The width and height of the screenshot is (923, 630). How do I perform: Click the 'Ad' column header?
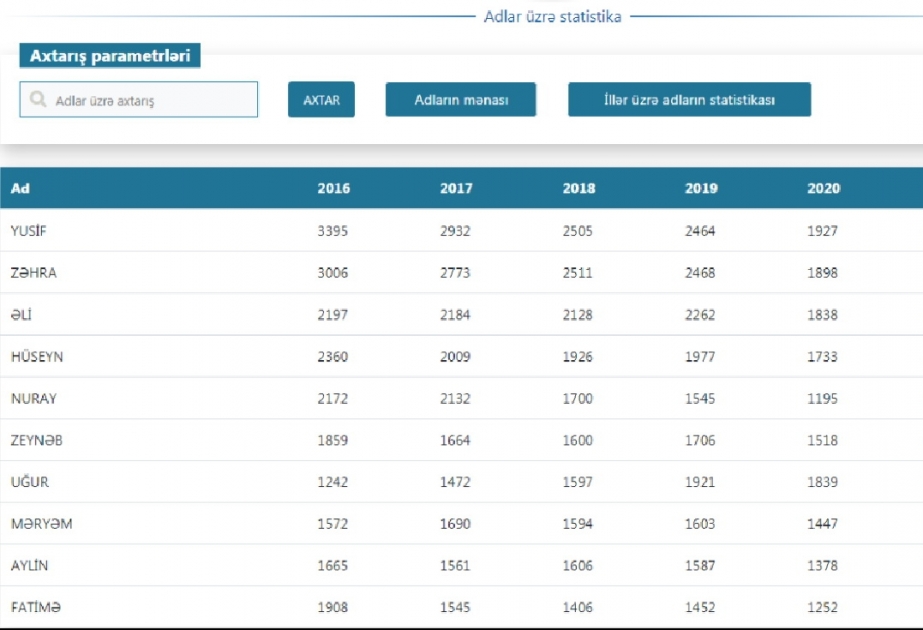coord(20,188)
